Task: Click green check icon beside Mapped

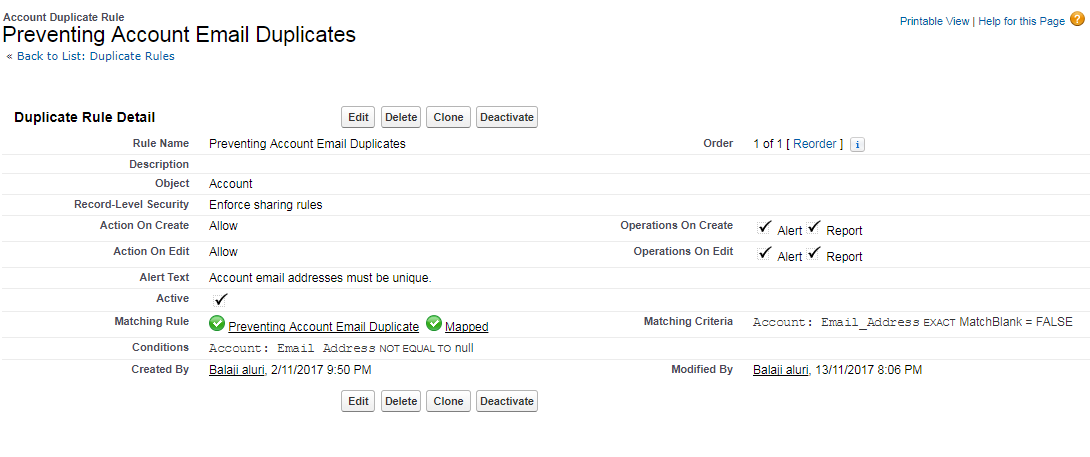Action: (x=434, y=324)
